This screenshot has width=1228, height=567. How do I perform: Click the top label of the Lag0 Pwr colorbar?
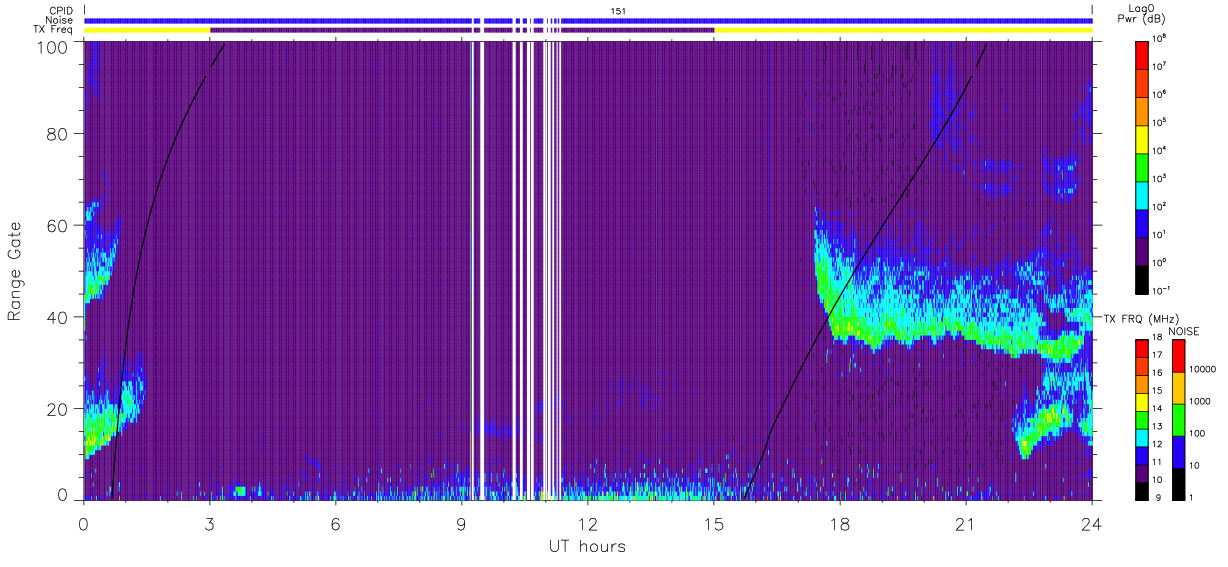(1161, 37)
